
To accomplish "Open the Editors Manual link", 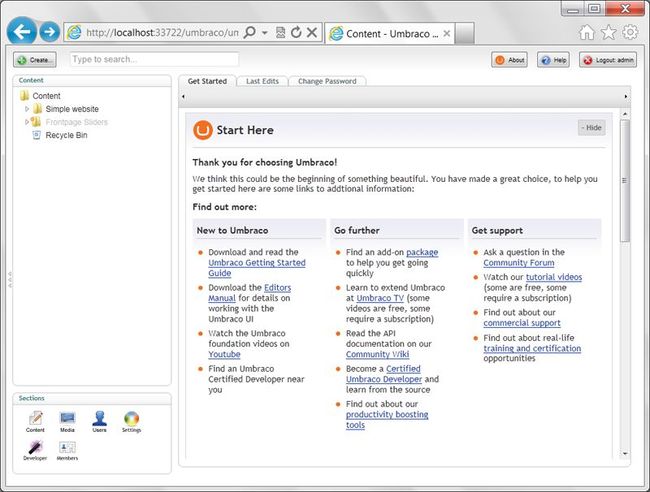I will coord(250,293).
